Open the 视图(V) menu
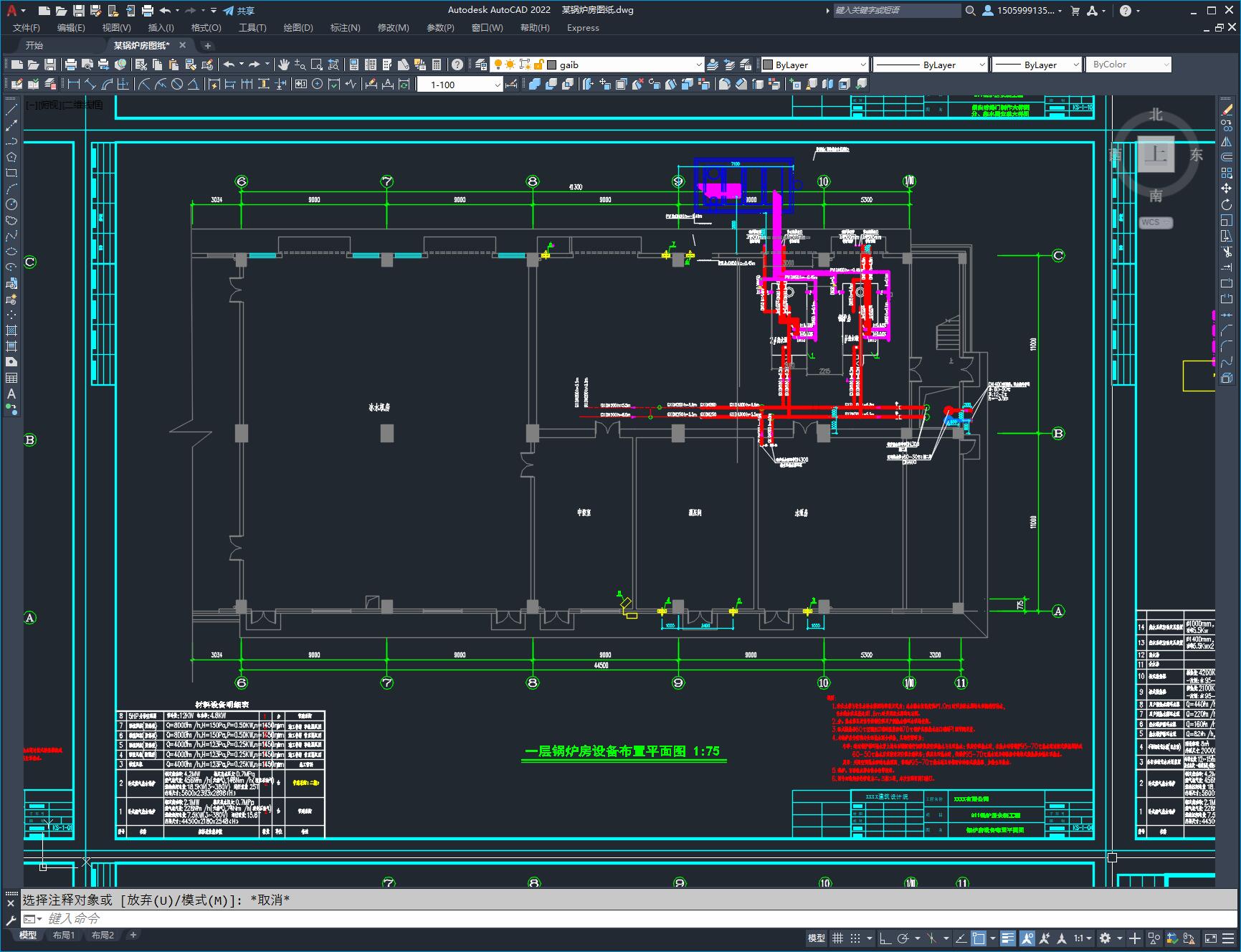Screen dimensions: 1241x952 point(116,27)
